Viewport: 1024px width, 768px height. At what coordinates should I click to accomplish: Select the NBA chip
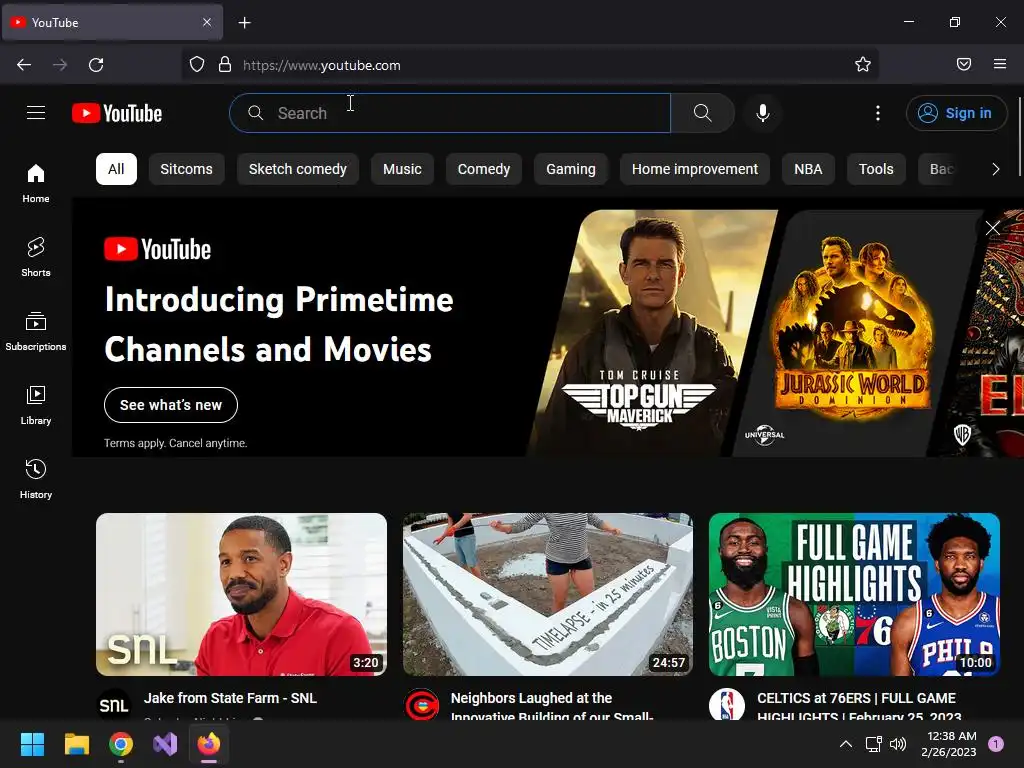tap(808, 169)
